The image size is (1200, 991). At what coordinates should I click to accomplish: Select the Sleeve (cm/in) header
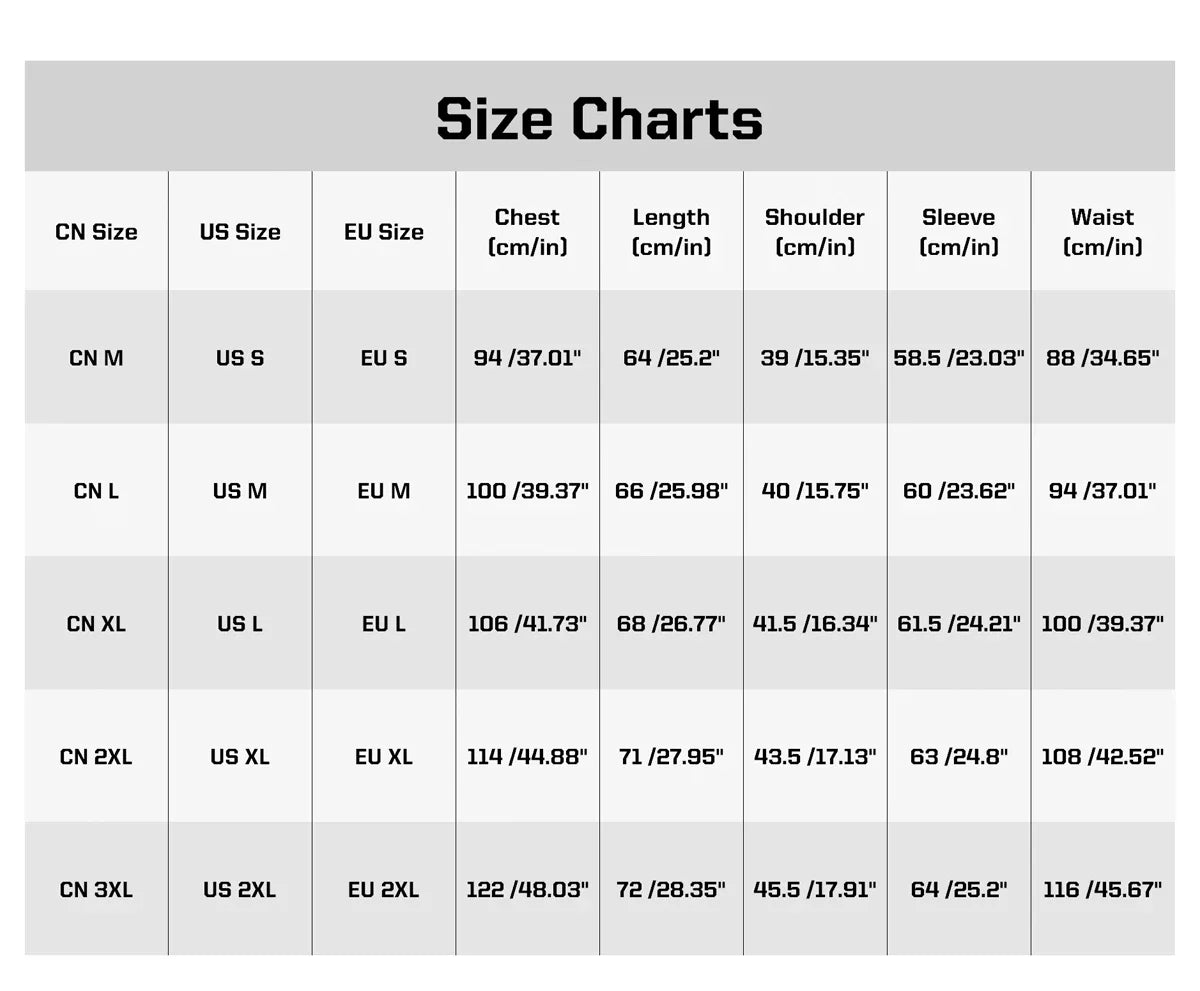click(x=959, y=232)
